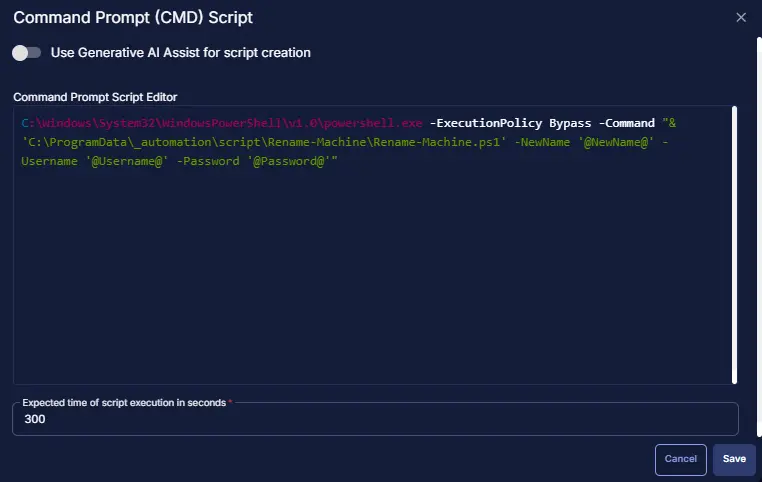The height and width of the screenshot is (482, 762).
Task: Cancel the script dialog
Action: pyautogui.click(x=680, y=459)
